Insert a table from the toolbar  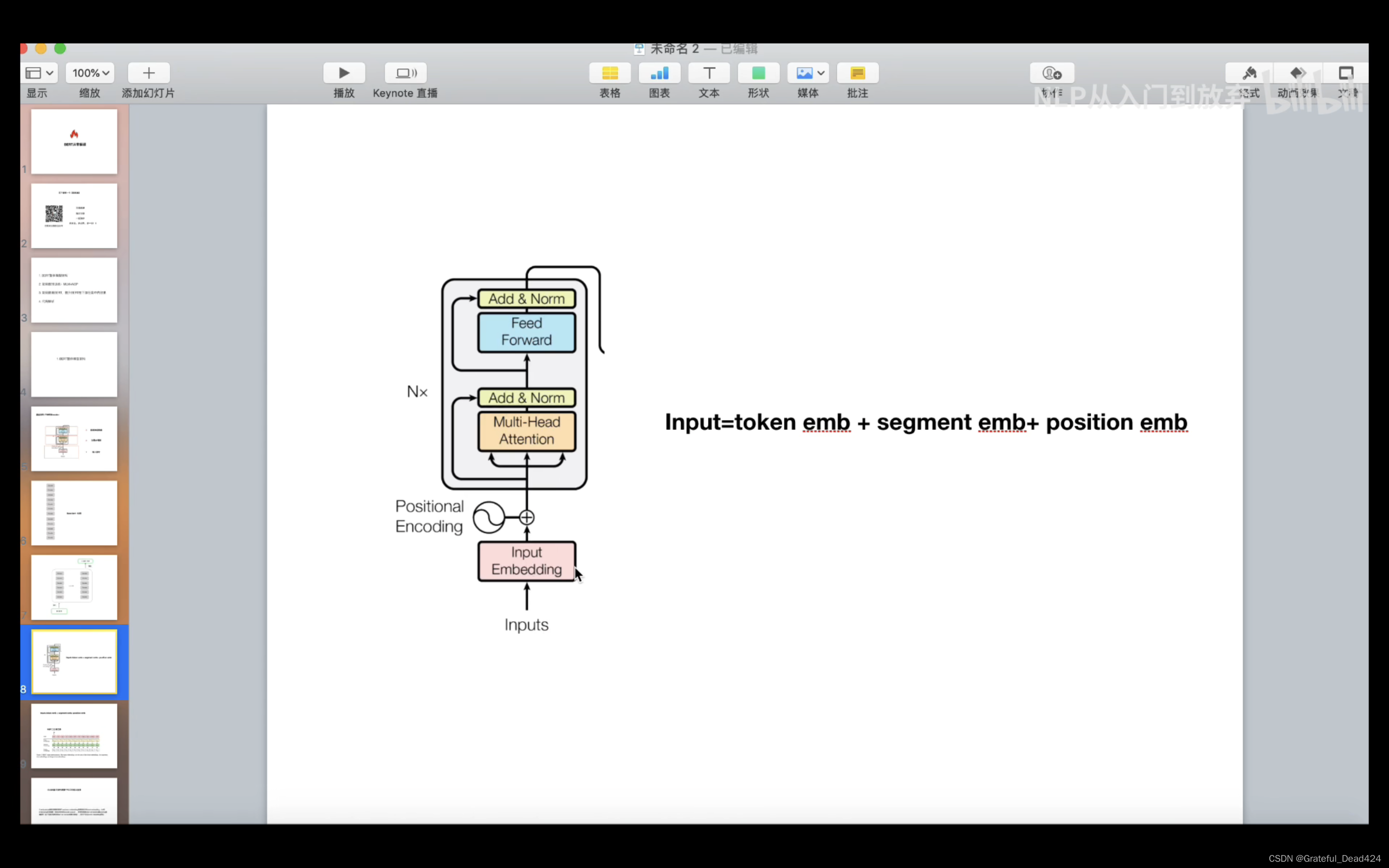click(x=610, y=73)
